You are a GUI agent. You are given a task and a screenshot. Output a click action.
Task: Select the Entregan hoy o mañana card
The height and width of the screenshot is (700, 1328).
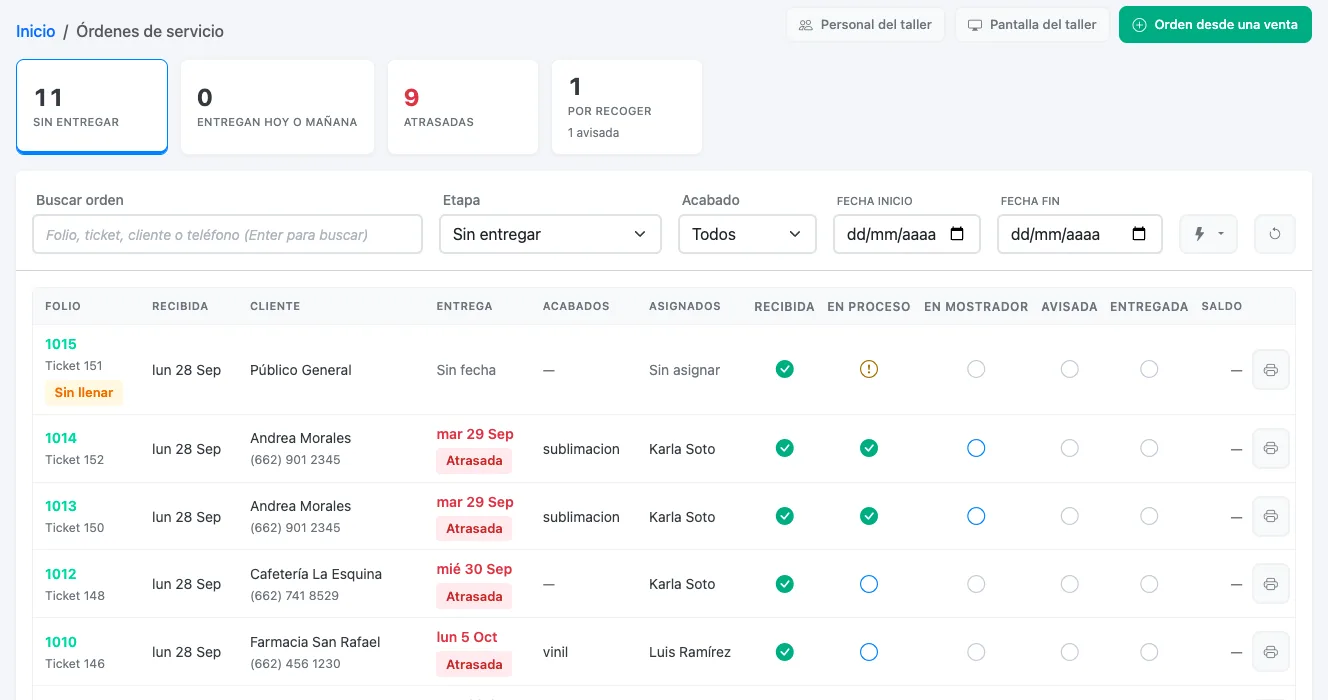point(277,107)
